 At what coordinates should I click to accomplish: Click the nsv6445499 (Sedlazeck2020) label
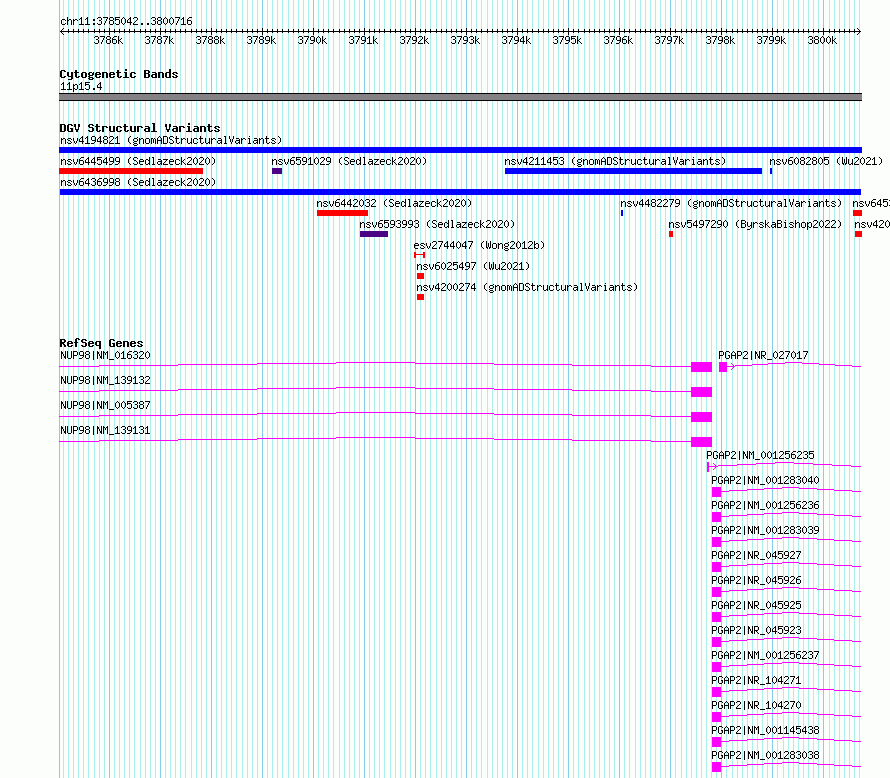138,161
